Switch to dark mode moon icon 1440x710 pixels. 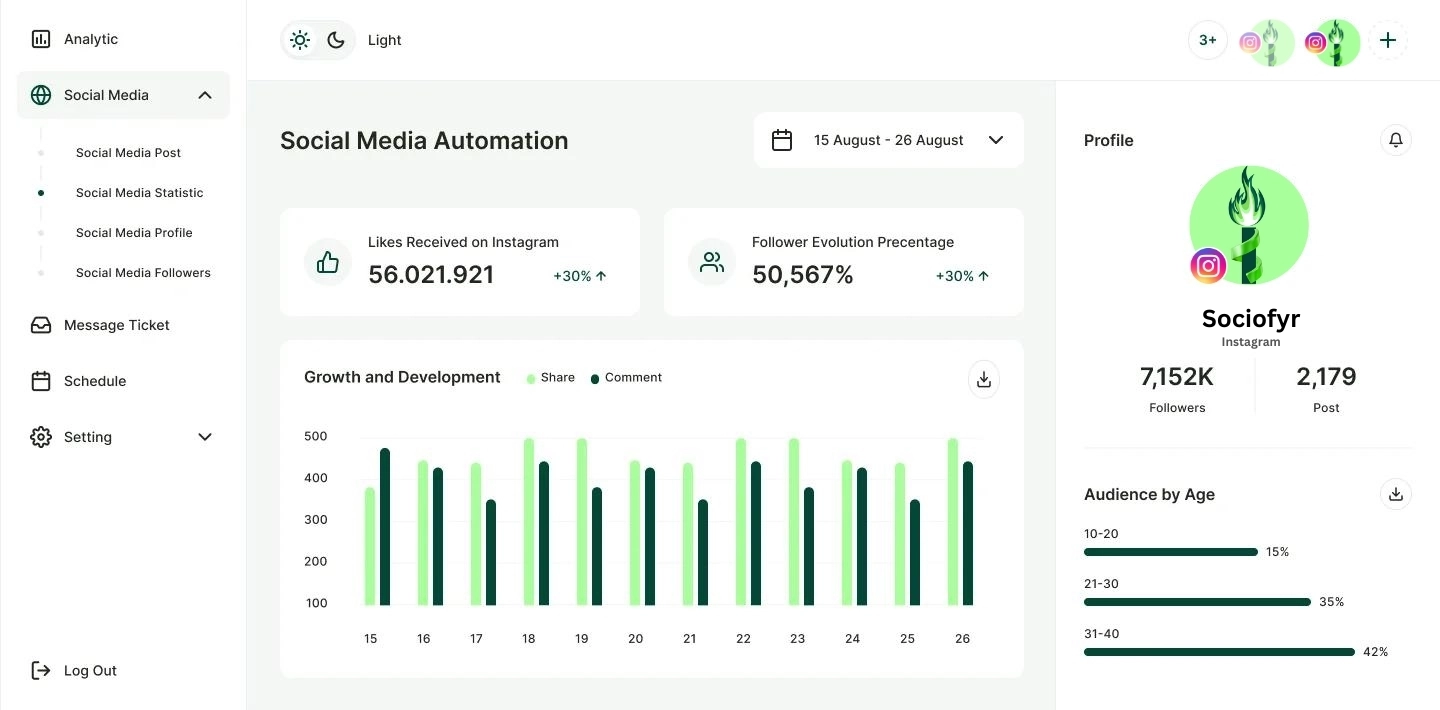[x=336, y=40]
